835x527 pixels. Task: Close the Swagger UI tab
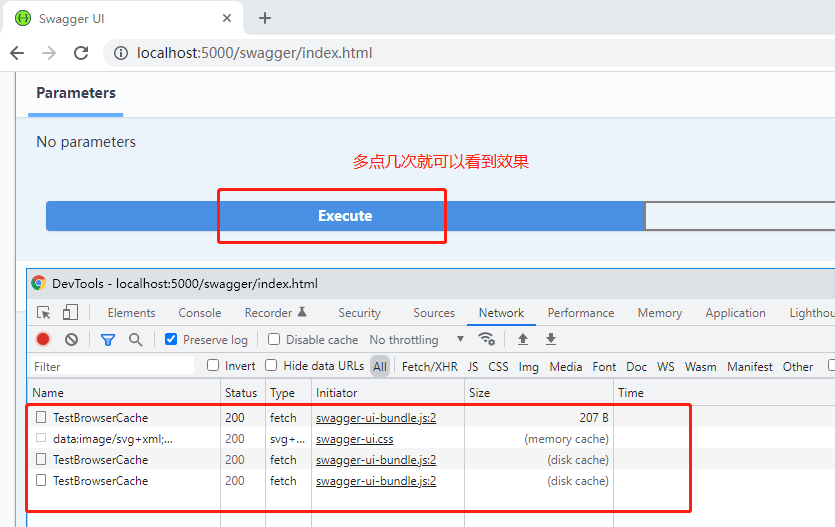[x=227, y=18]
